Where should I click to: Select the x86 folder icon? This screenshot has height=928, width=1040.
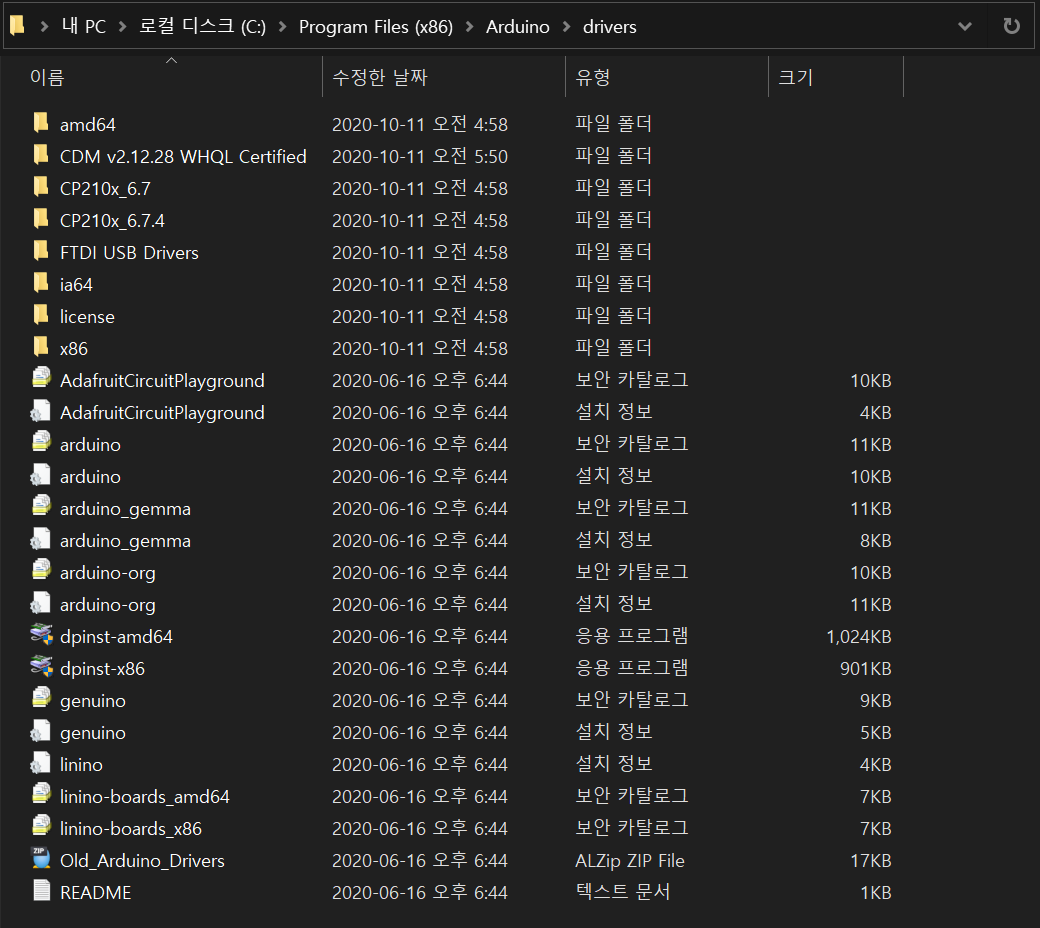click(41, 346)
